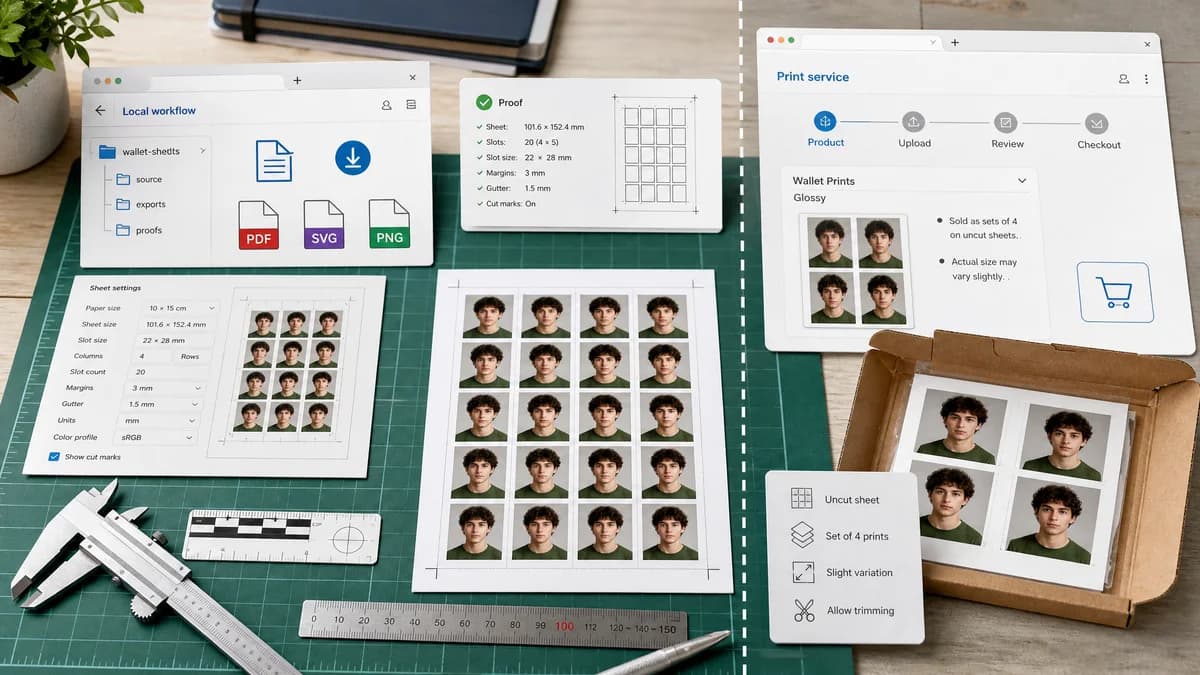Click the blue document file icon
Image resolution: width=1200 pixels, height=675 pixels.
click(x=274, y=160)
